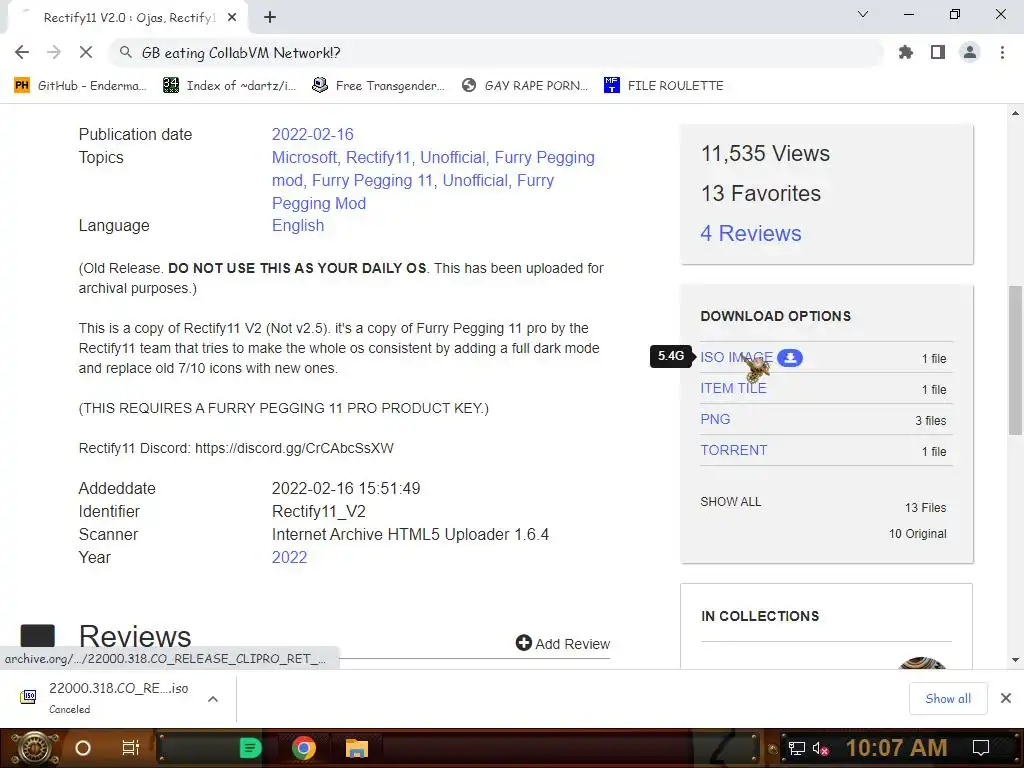
Task: Open File Explorer from the taskbar
Action: [x=357, y=748]
